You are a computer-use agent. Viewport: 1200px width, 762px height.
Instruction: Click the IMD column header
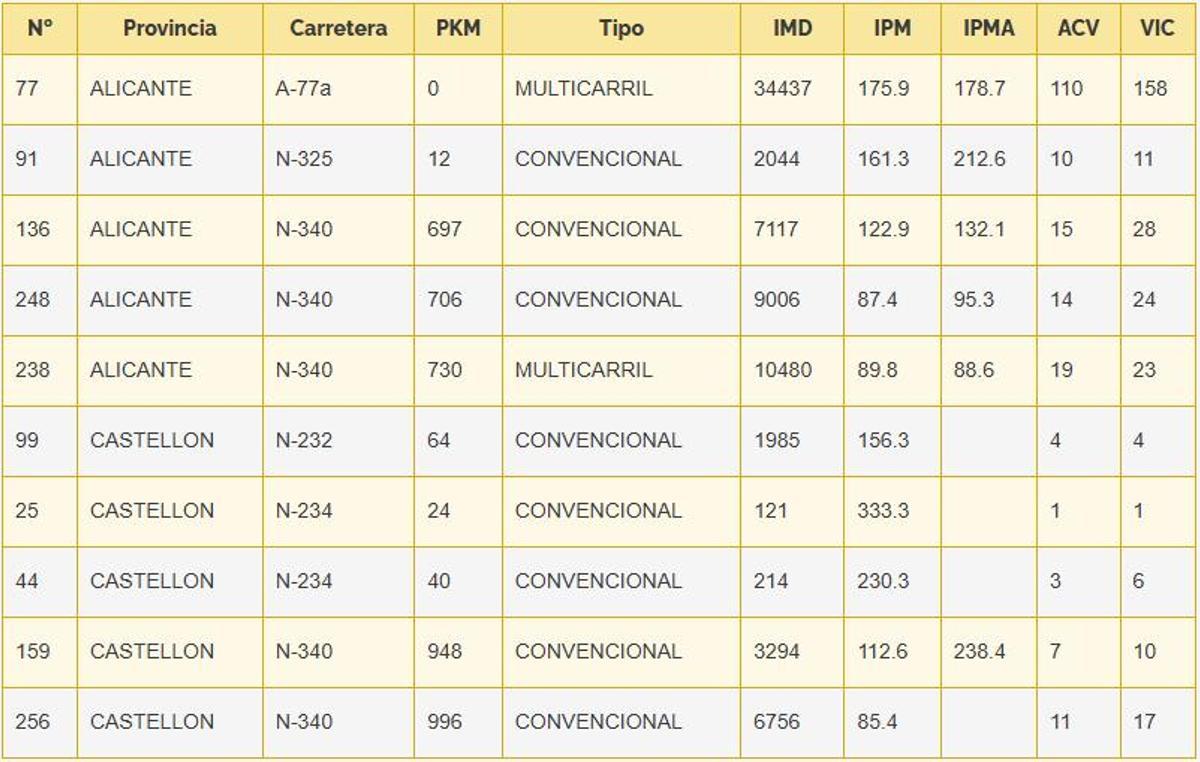pyautogui.click(x=792, y=28)
